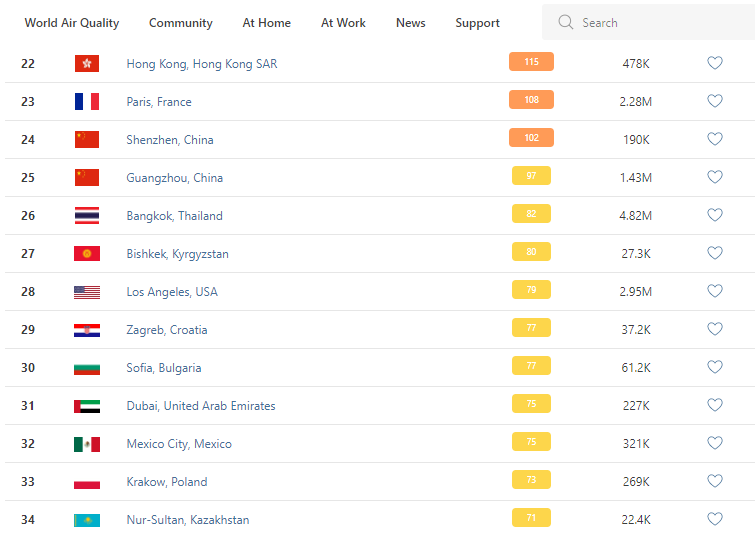Click the Mexico flag icon
Viewport: 755px width, 537px height.
point(87,444)
